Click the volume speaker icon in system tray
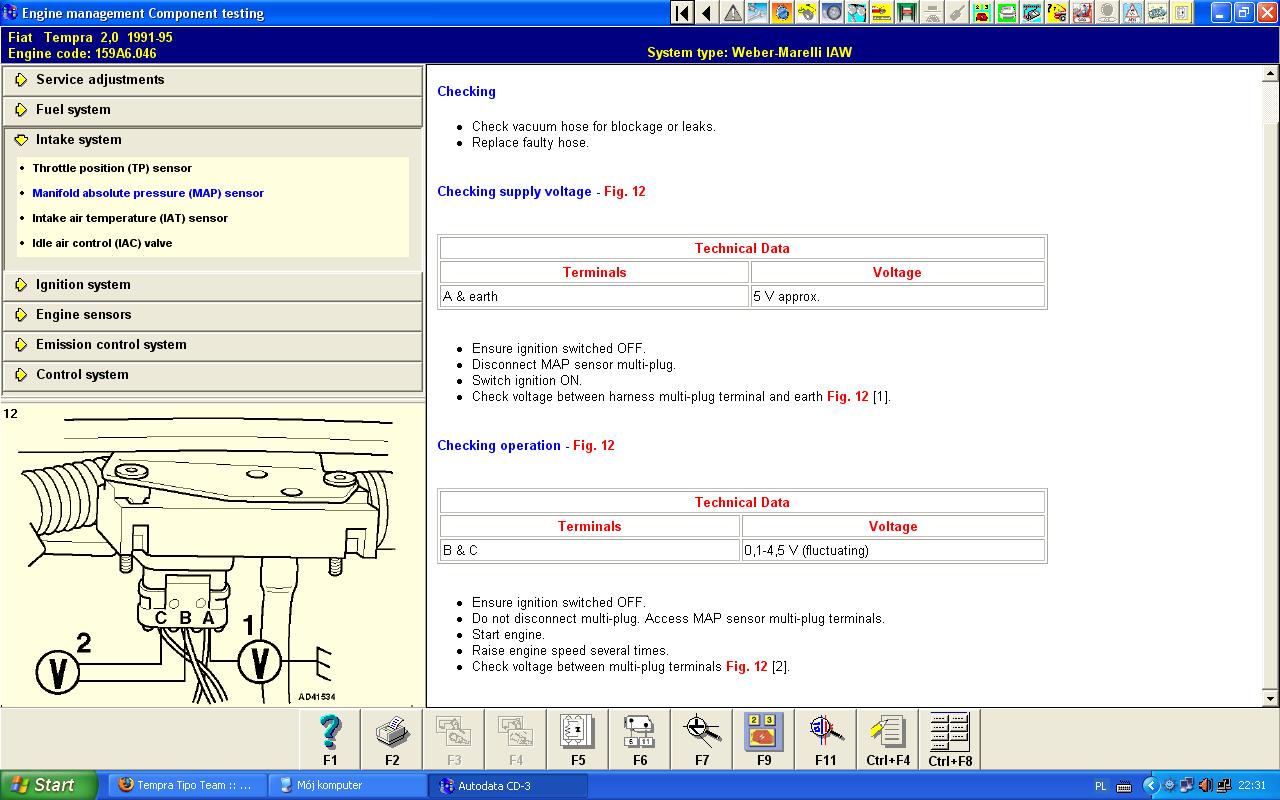The image size is (1280, 800). coord(1205,786)
